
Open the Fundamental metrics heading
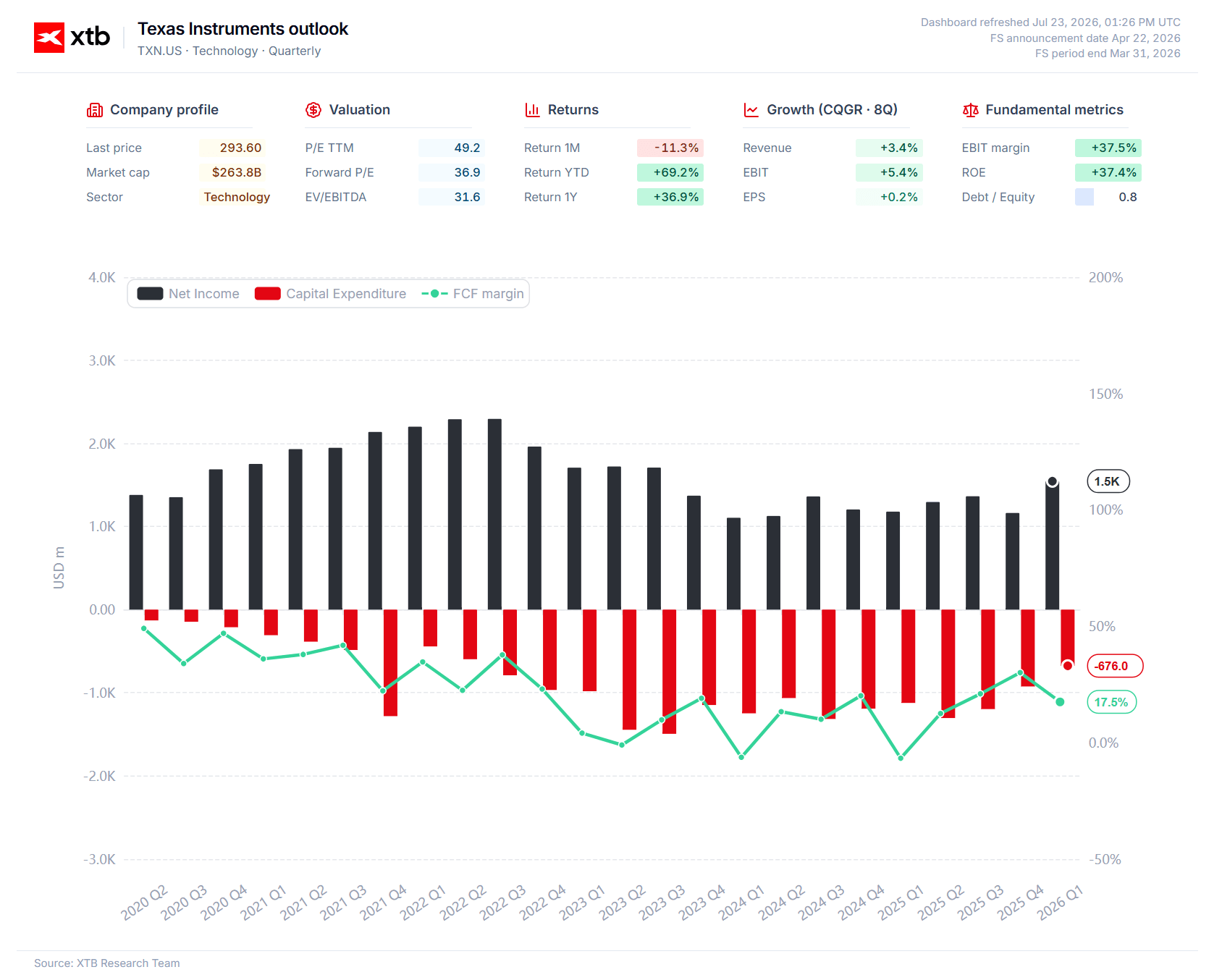pyautogui.click(x=1055, y=110)
